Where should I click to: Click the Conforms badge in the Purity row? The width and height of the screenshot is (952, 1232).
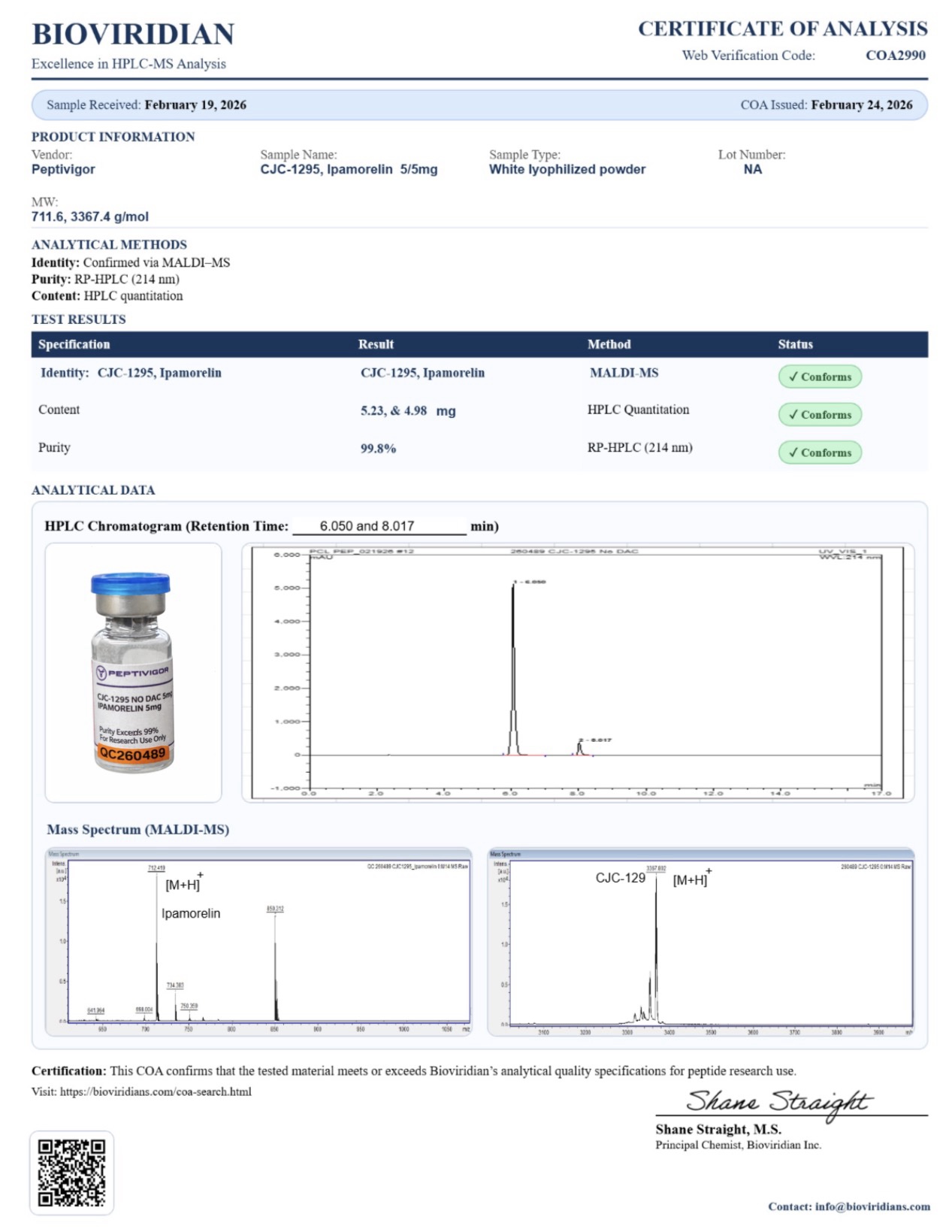[x=819, y=453]
